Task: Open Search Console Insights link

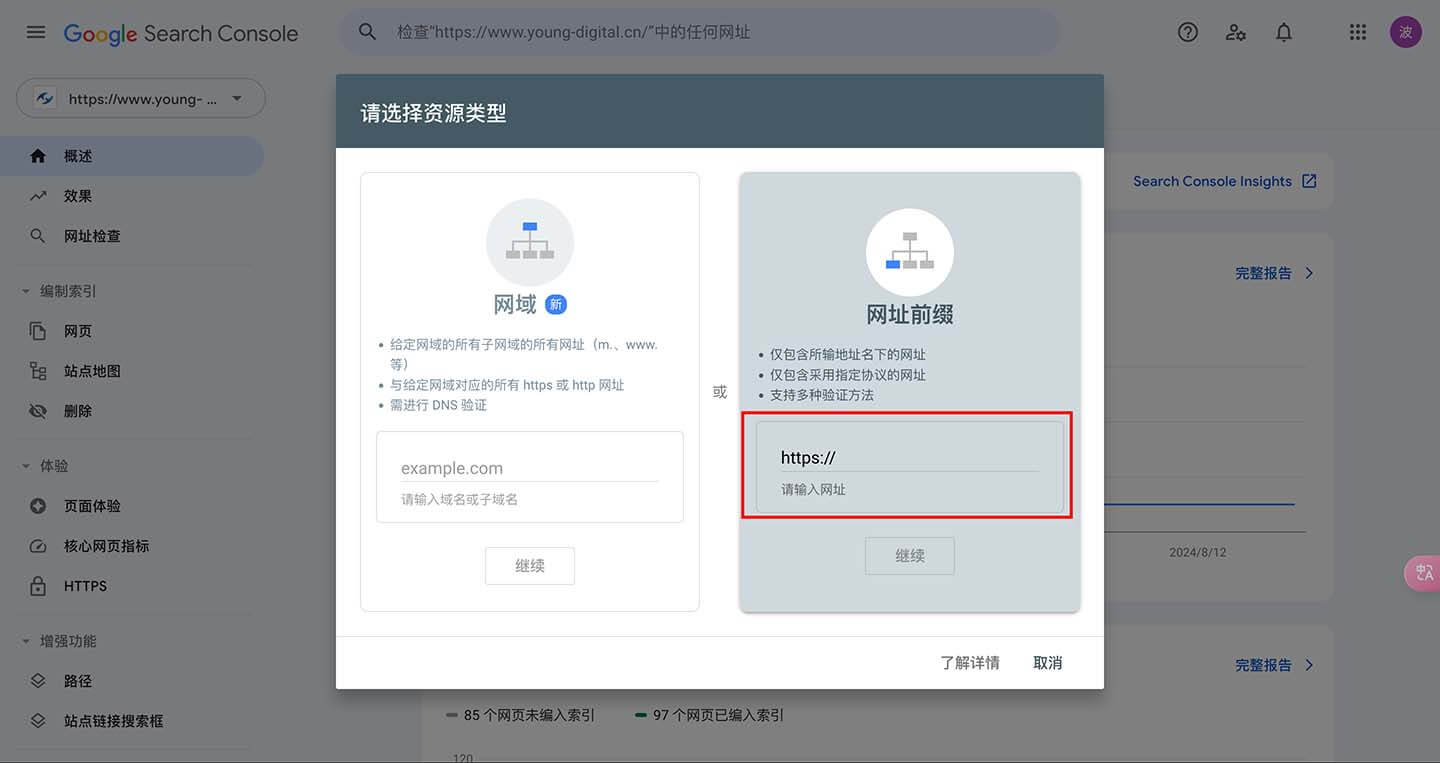Action: [x=1225, y=181]
